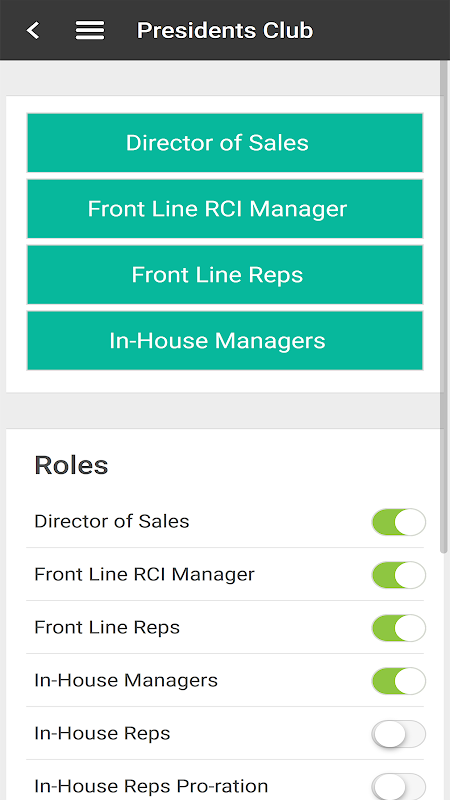Image resolution: width=450 pixels, height=800 pixels.
Task: Click the Roles section heading
Action: click(71, 465)
